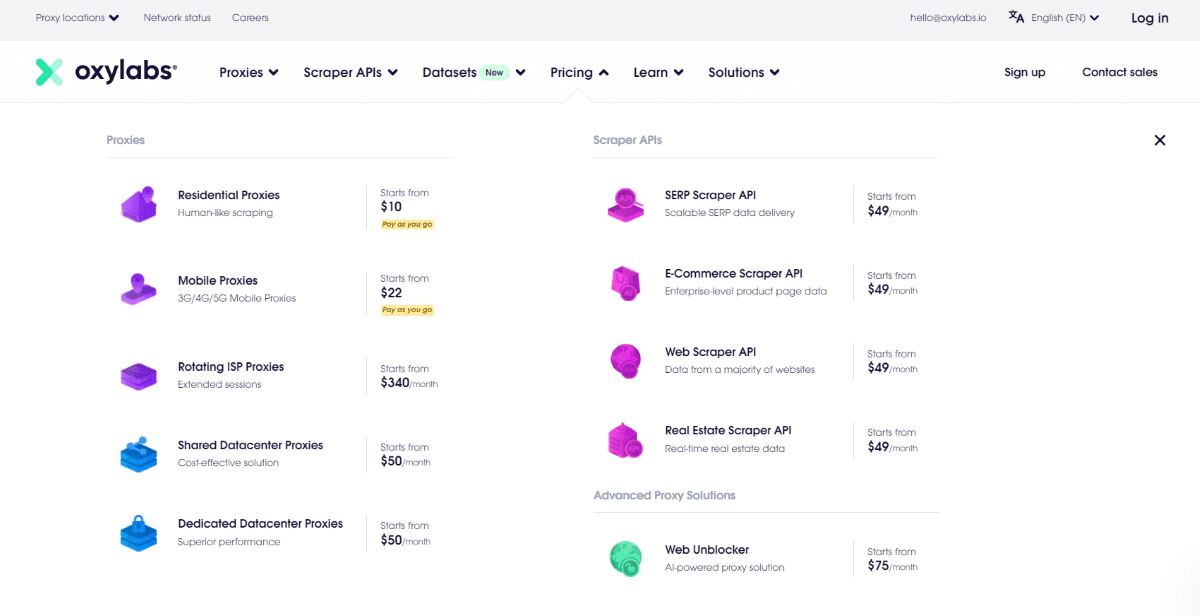Click the Oxylabs logo
The width and height of the screenshot is (1200, 616).
(106, 72)
